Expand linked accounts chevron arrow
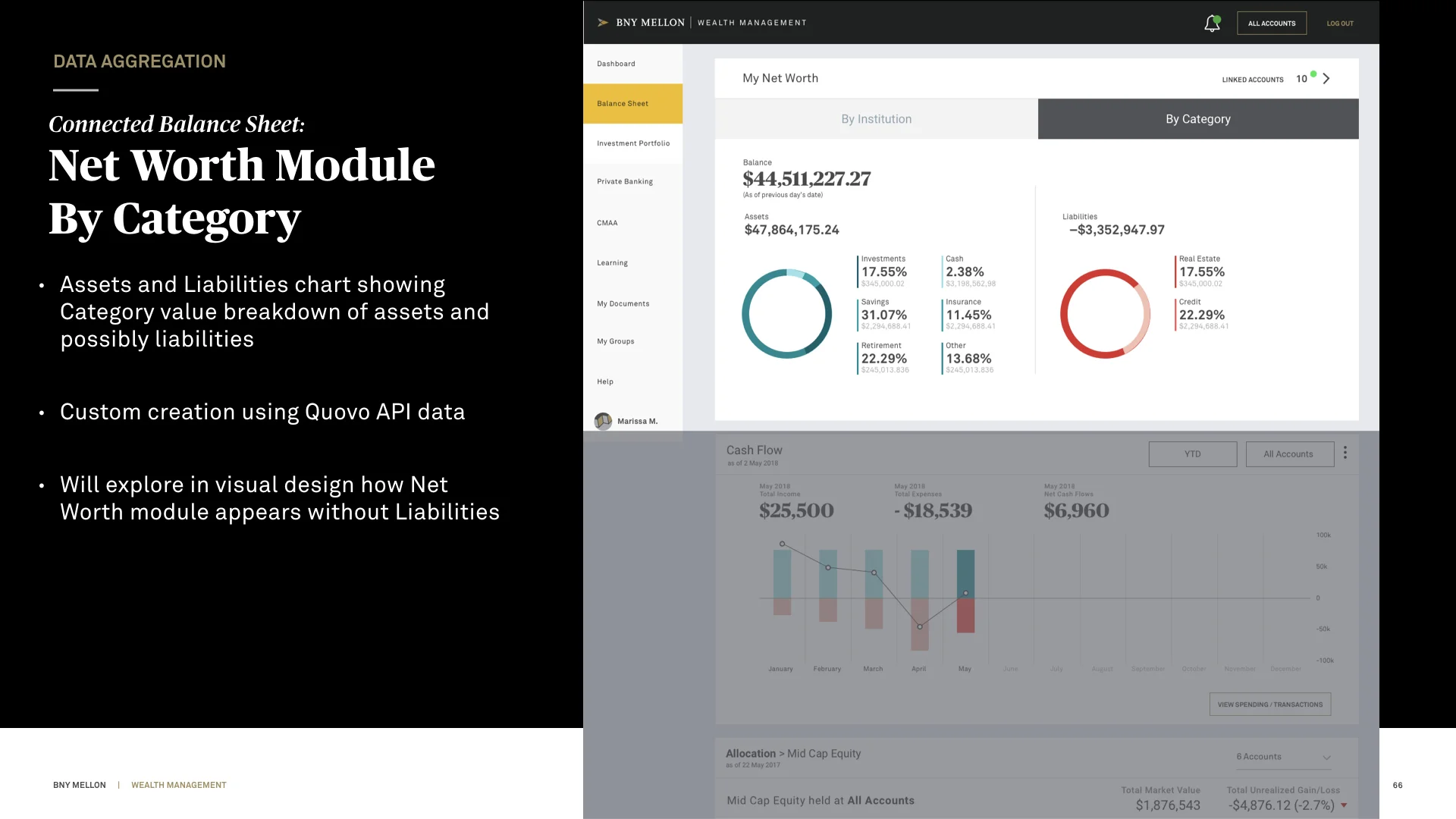This screenshot has width=1456, height=819. pos(1326,79)
